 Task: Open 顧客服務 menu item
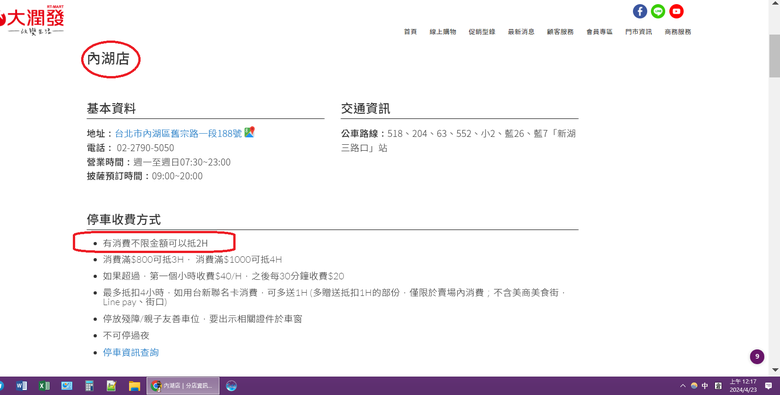point(560,32)
